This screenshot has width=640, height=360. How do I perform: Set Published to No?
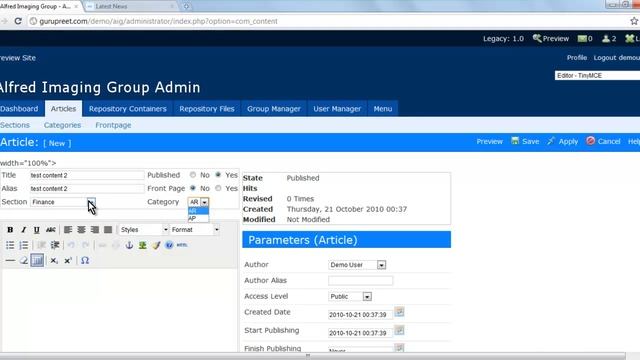(x=193, y=175)
